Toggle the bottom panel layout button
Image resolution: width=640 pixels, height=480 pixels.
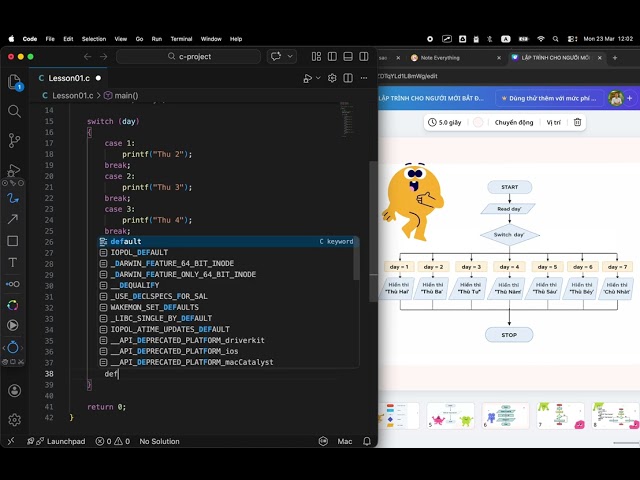click(348, 56)
